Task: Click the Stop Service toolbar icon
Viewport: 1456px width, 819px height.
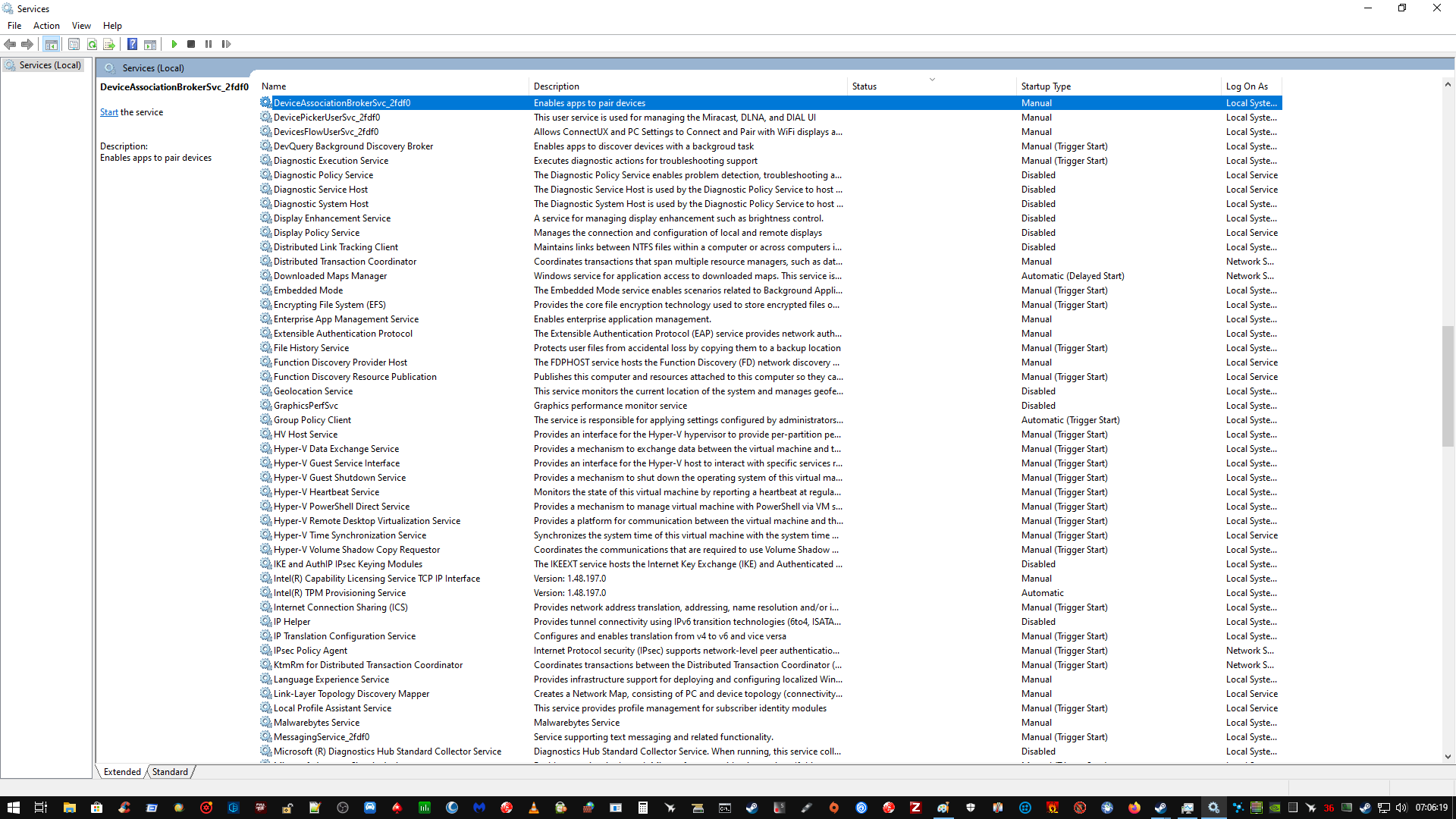Action: point(191,44)
